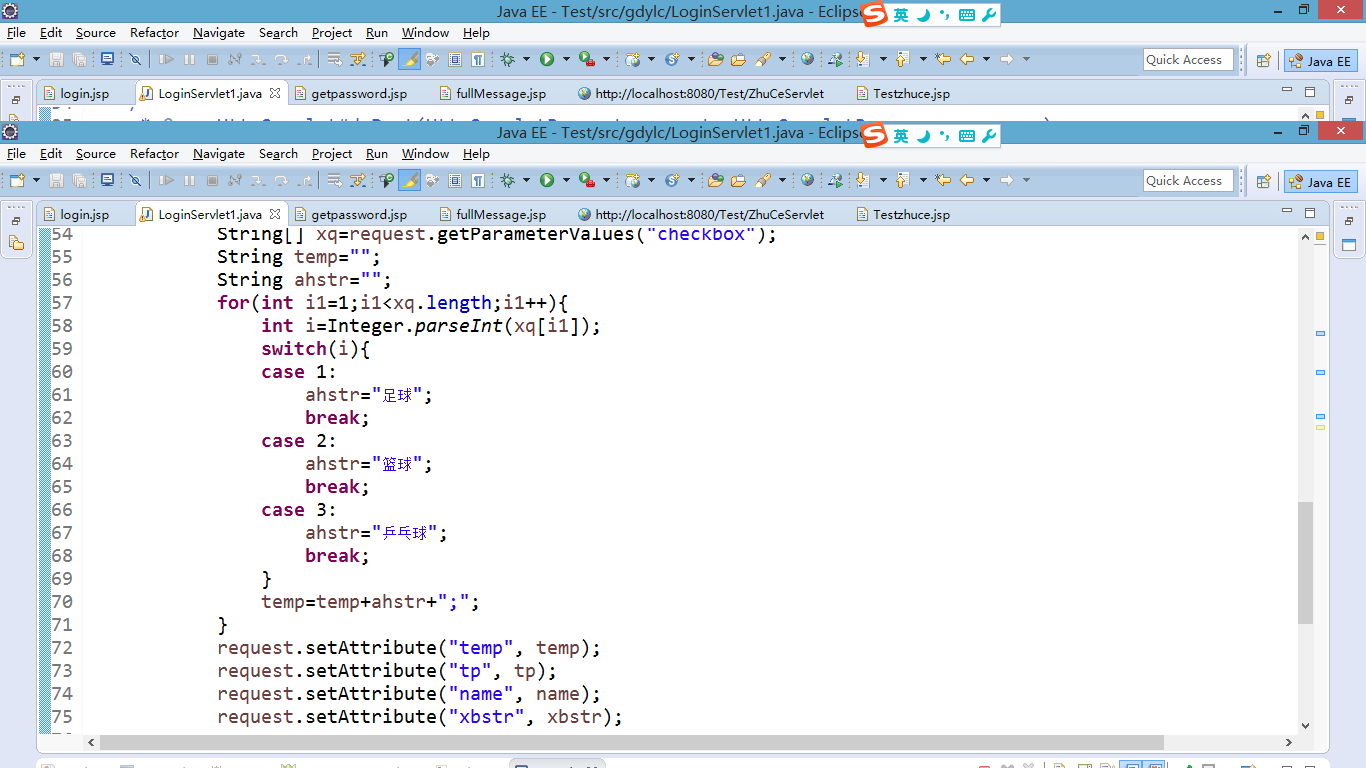The width and height of the screenshot is (1366, 768).
Task: Click Open Type folder icon in front window
Action: coord(716,180)
